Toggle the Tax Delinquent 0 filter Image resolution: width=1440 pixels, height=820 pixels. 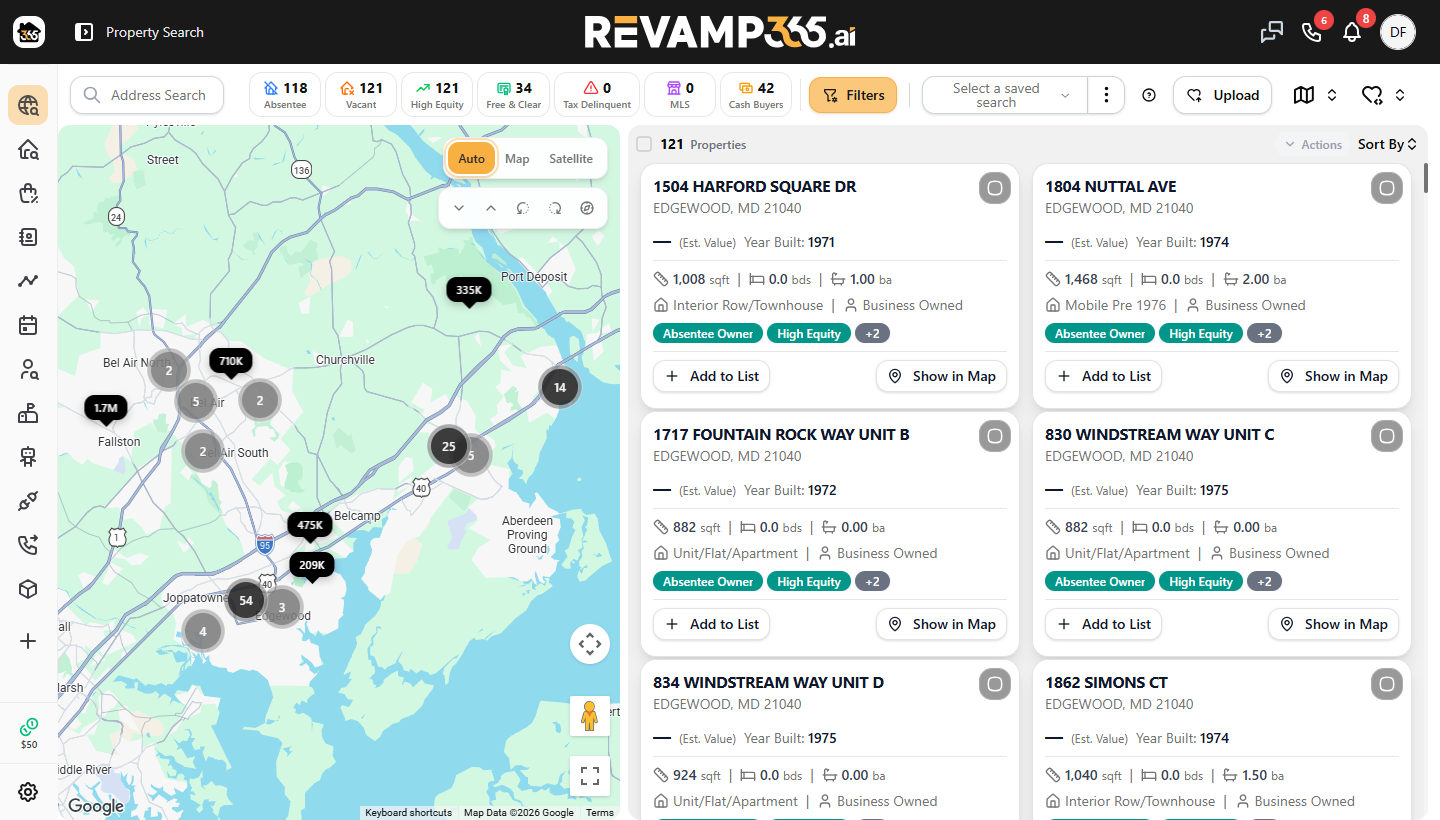pos(597,95)
